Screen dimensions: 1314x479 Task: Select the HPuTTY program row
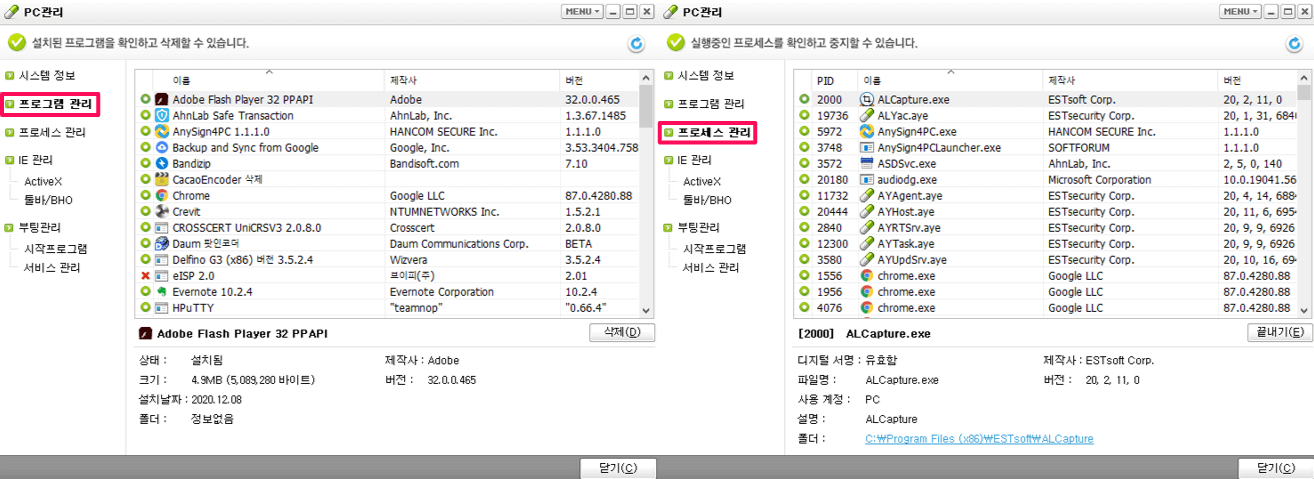click(x=388, y=307)
